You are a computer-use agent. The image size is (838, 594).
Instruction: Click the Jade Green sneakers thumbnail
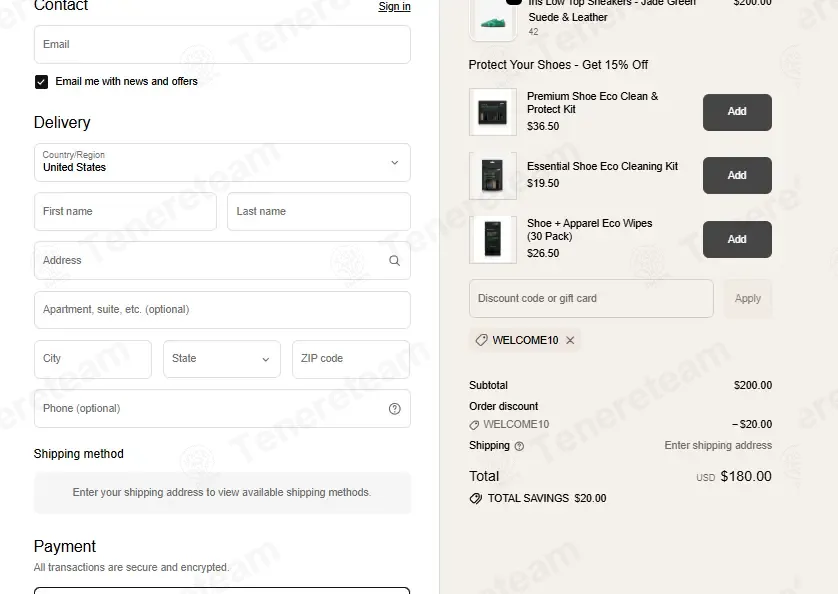[493, 20]
